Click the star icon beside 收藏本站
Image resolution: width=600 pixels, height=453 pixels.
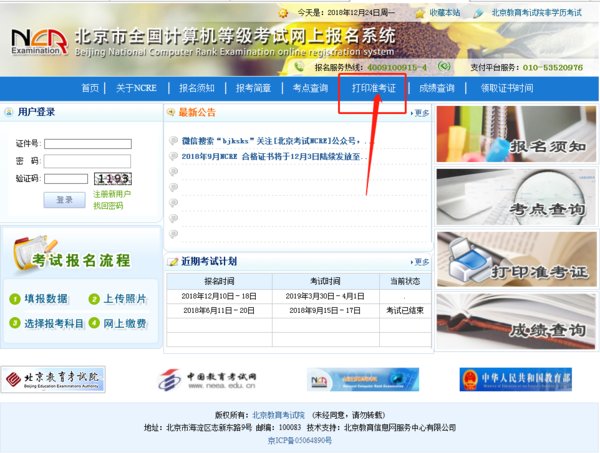pyautogui.click(x=420, y=14)
